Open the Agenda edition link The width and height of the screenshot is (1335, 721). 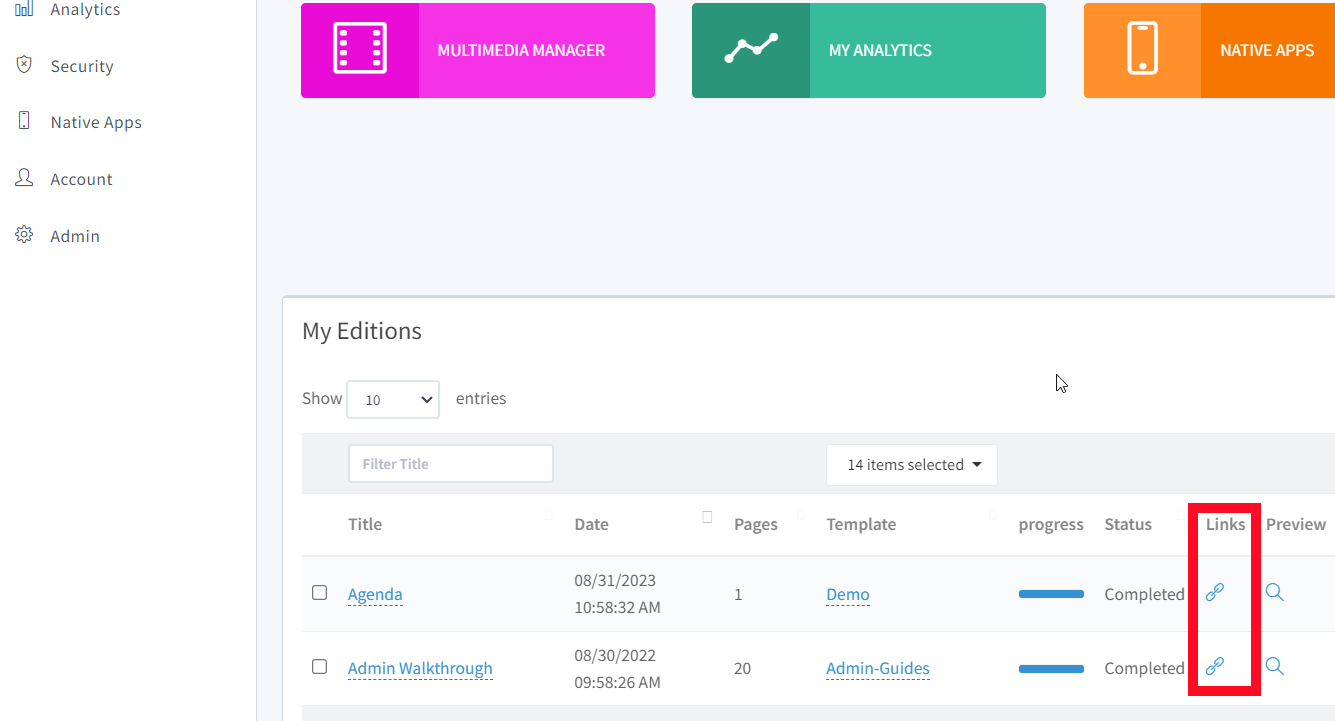[375, 594]
